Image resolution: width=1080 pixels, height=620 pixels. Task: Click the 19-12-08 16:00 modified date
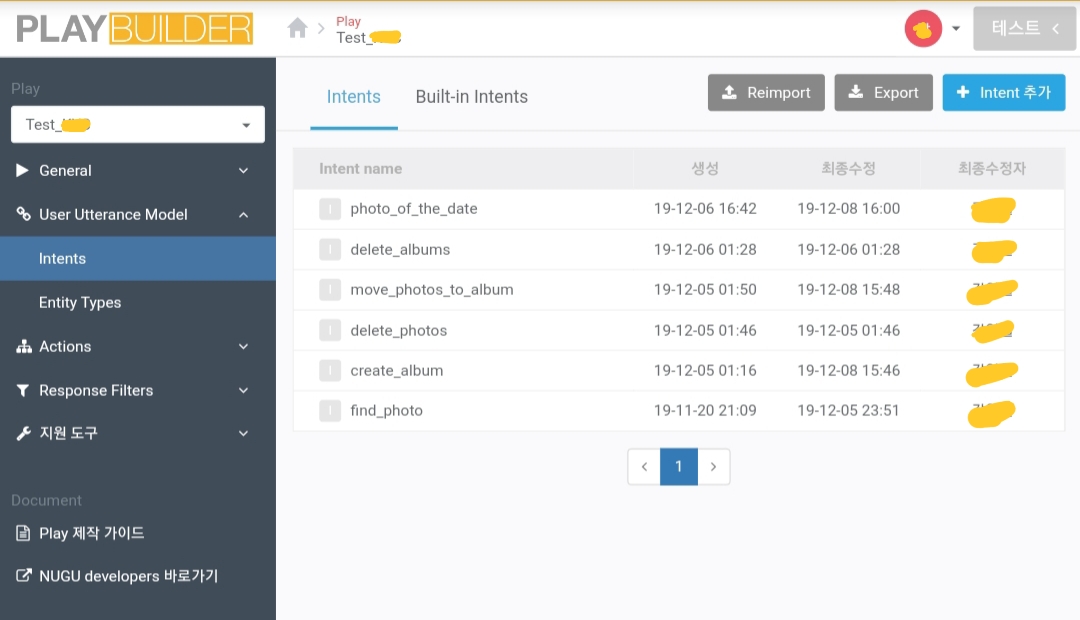tap(849, 209)
